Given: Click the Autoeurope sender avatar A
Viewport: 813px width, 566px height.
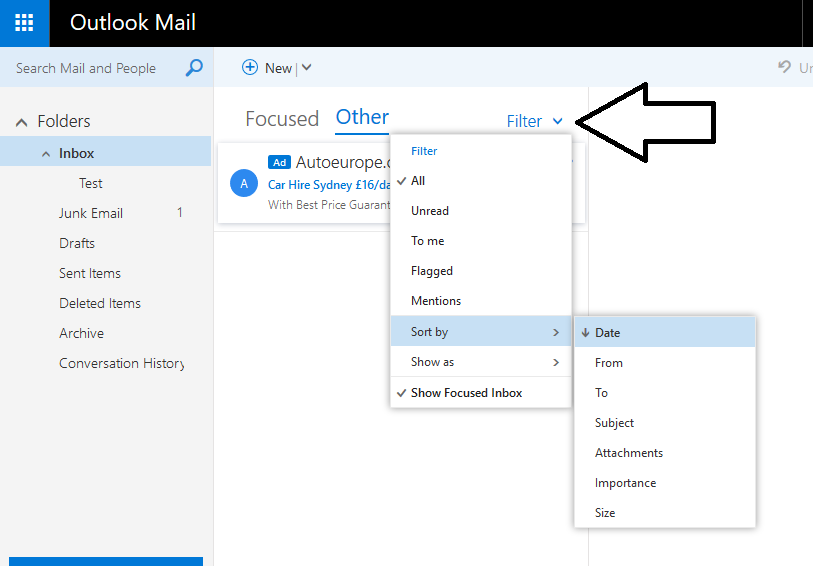Looking at the screenshot, I should pyautogui.click(x=244, y=183).
